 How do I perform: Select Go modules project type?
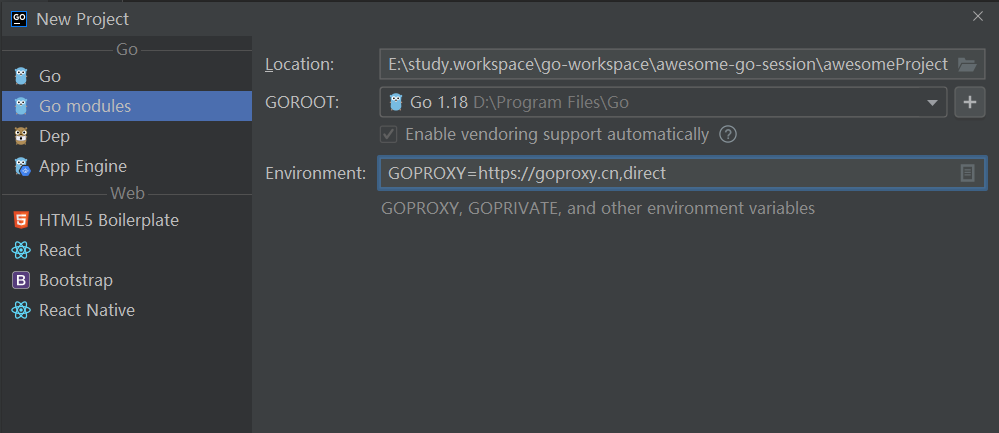point(85,106)
